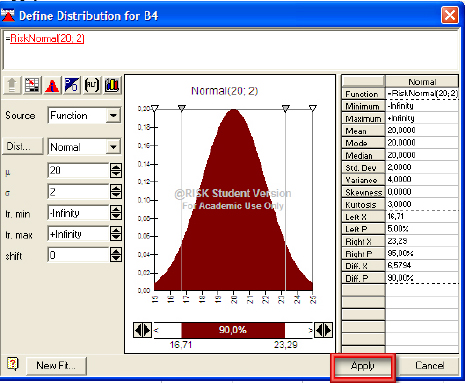Click the μ input field showing 20

[x=78, y=170]
